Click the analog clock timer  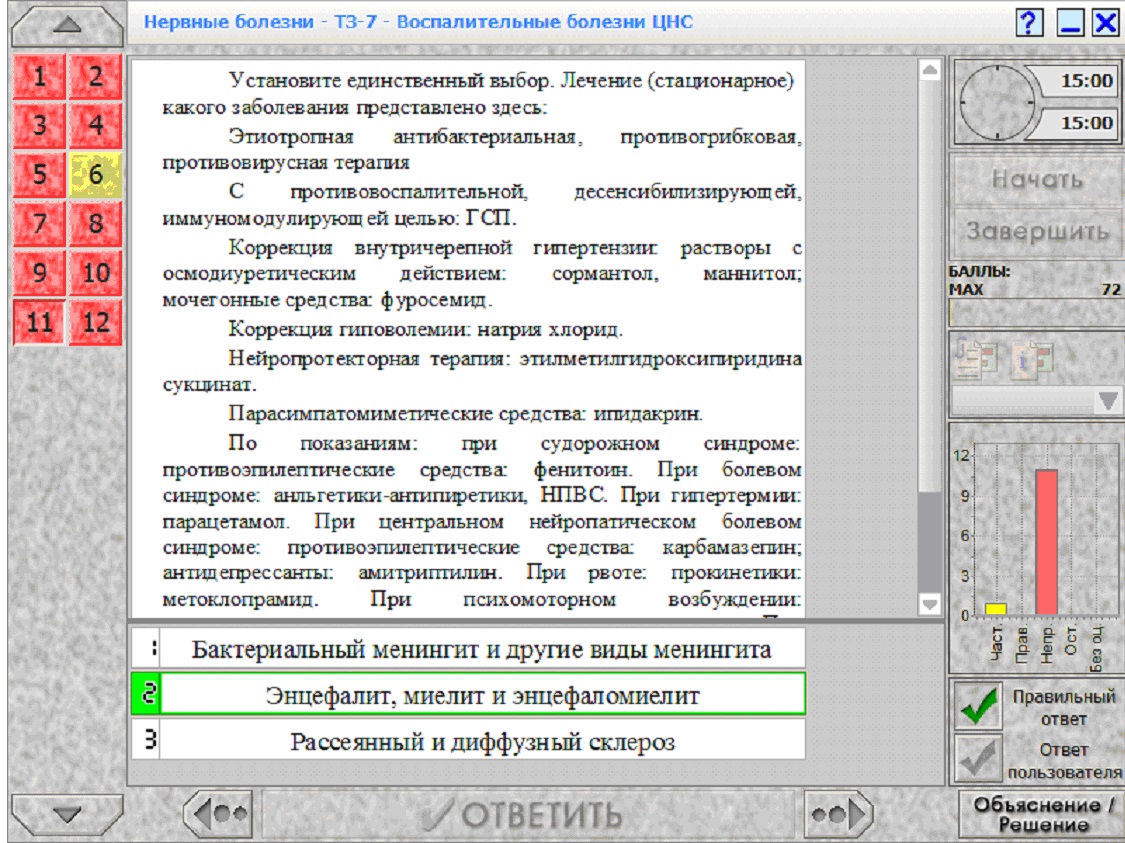point(997,103)
